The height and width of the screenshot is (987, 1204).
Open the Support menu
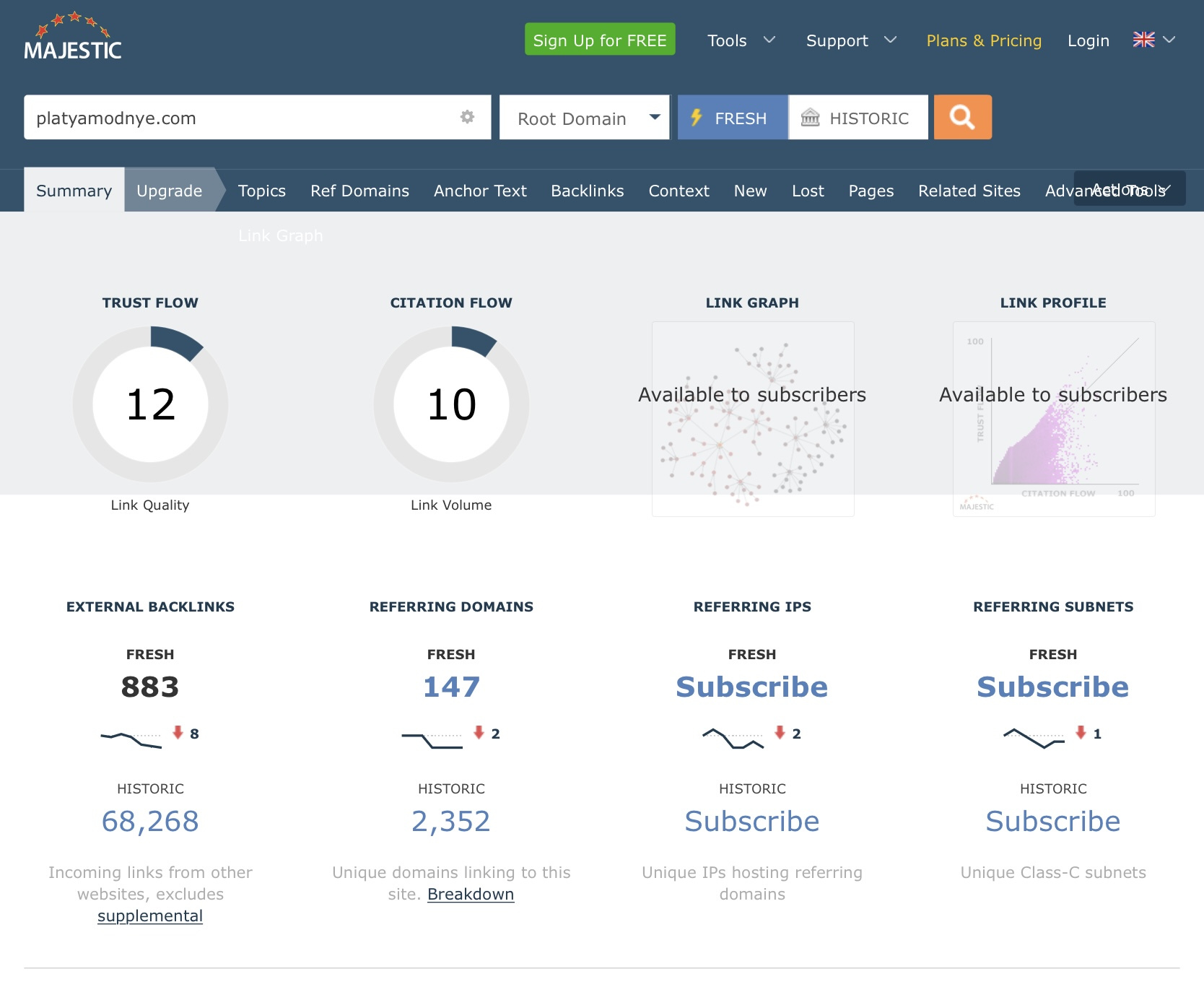(837, 40)
